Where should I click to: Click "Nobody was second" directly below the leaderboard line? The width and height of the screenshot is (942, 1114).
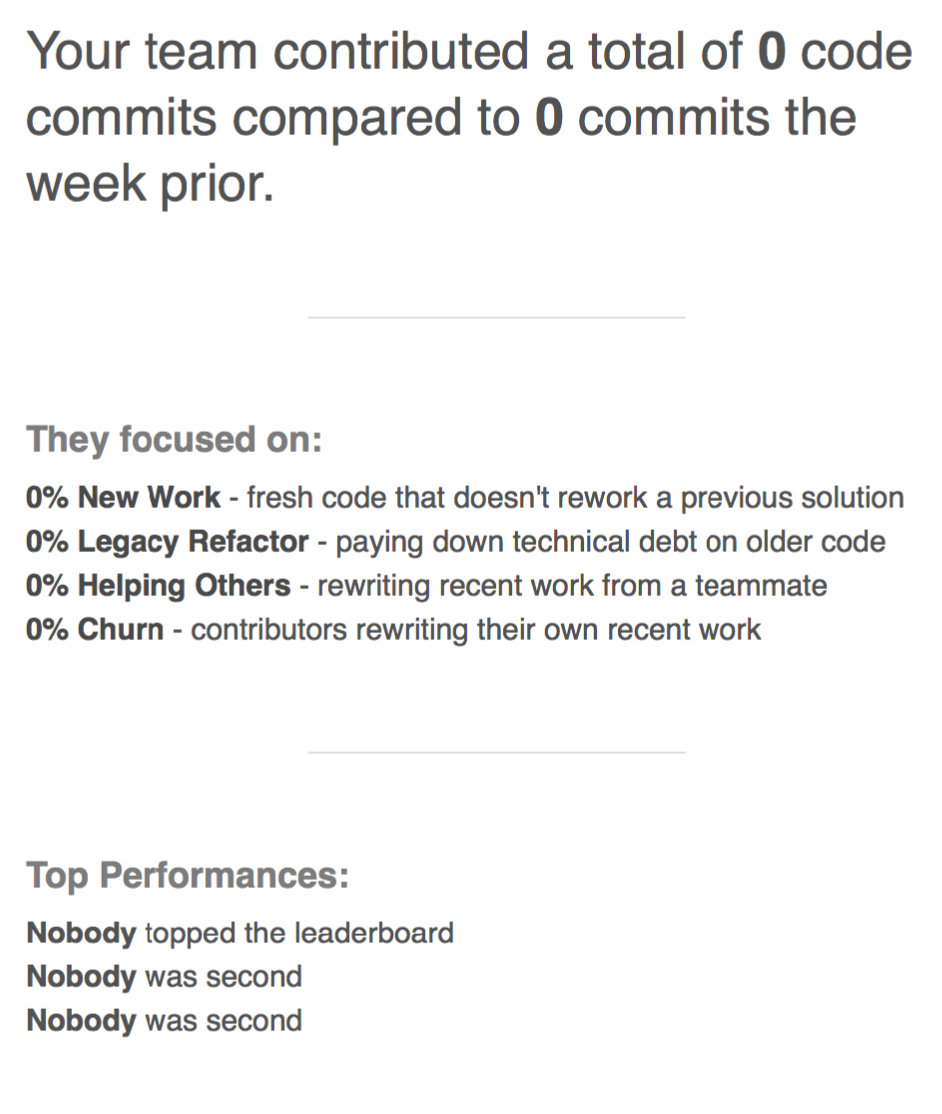pos(164,977)
